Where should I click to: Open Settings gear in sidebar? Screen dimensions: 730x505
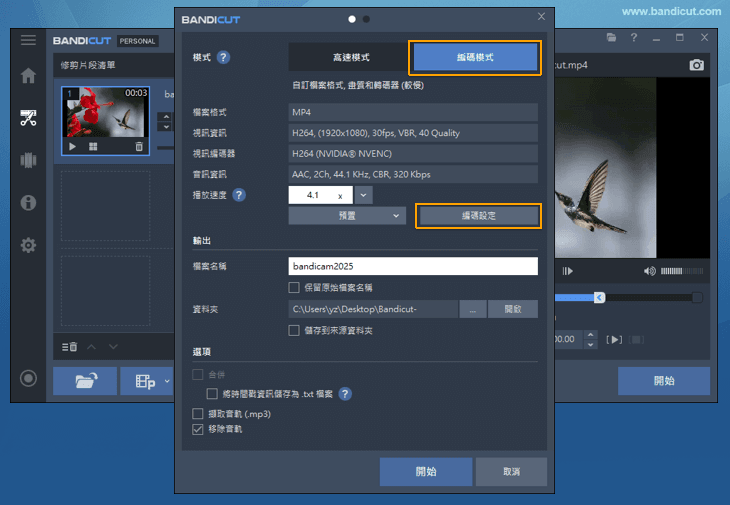point(28,245)
